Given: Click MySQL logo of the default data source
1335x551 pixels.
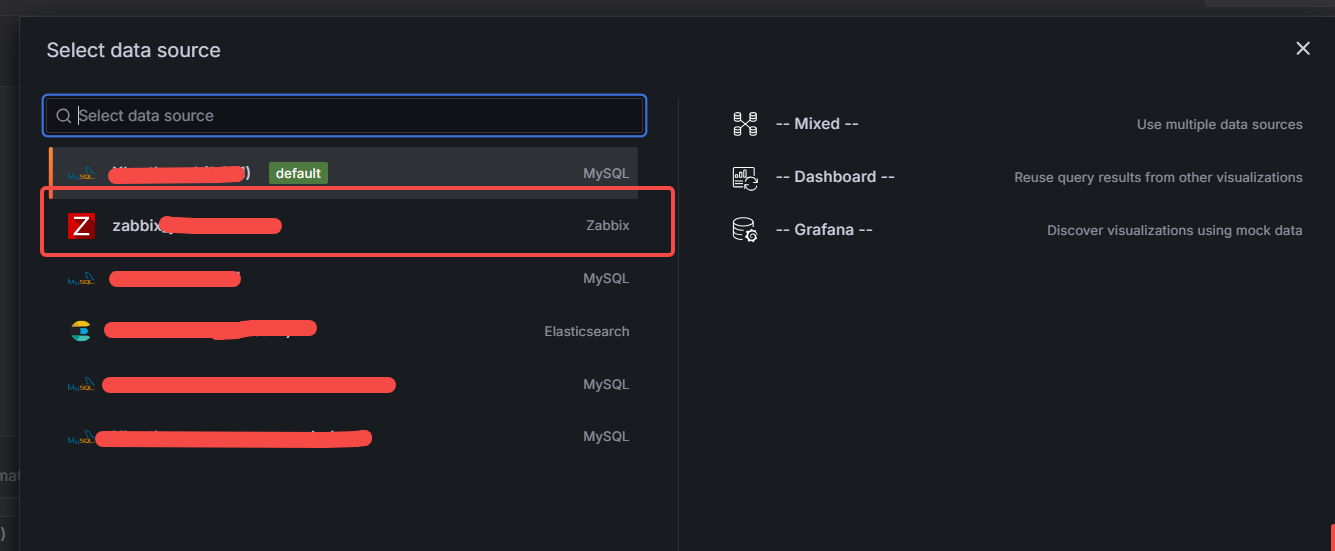Looking at the screenshot, I should pos(81,173).
